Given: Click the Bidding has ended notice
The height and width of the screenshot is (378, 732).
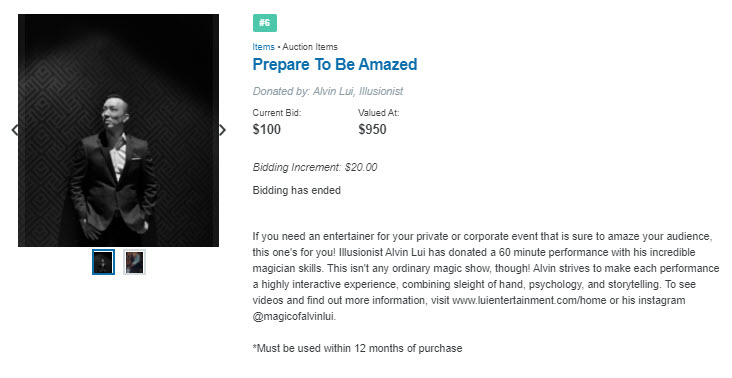Looking at the screenshot, I should [x=296, y=190].
